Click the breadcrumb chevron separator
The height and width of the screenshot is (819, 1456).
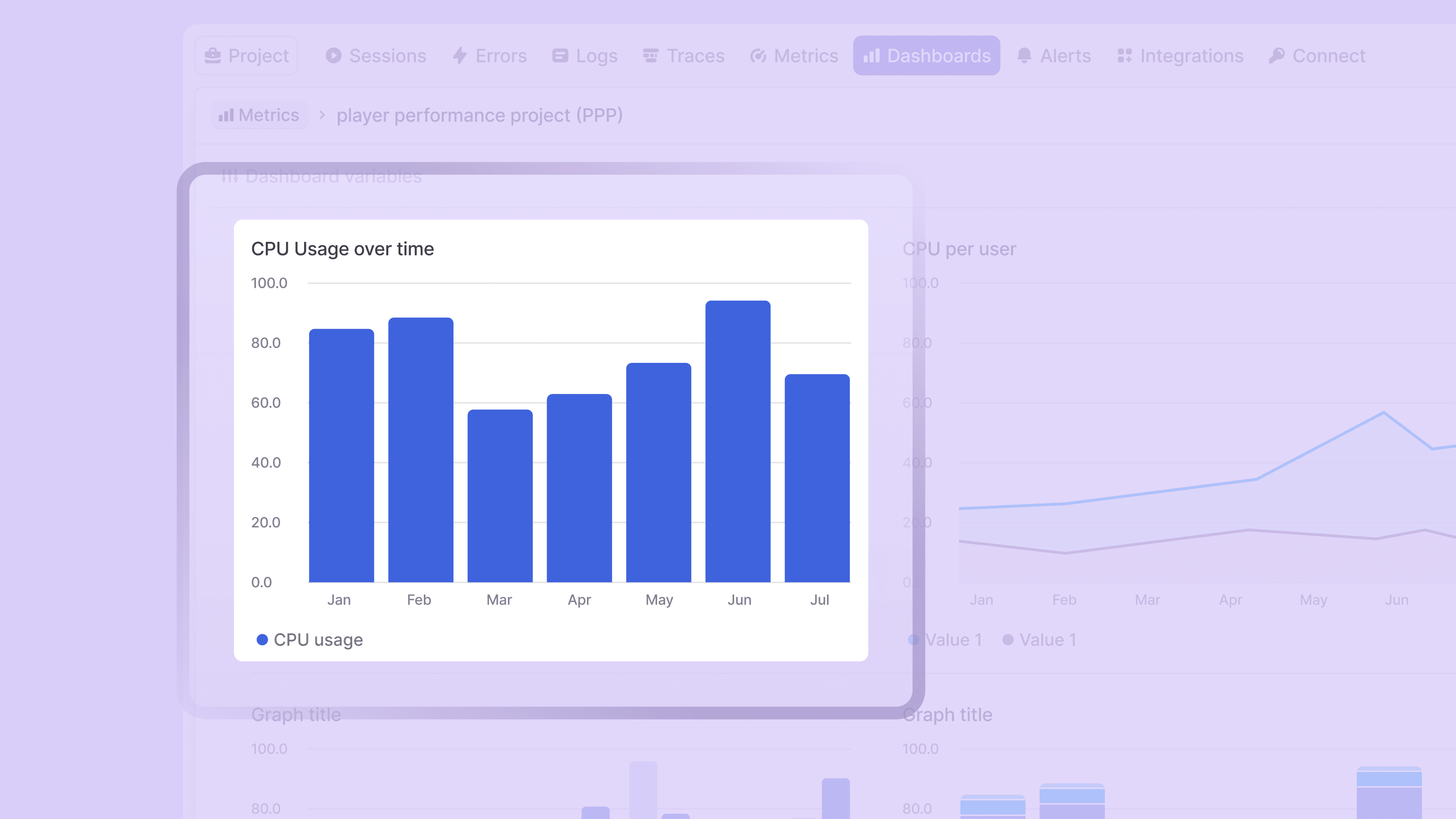coord(322,115)
